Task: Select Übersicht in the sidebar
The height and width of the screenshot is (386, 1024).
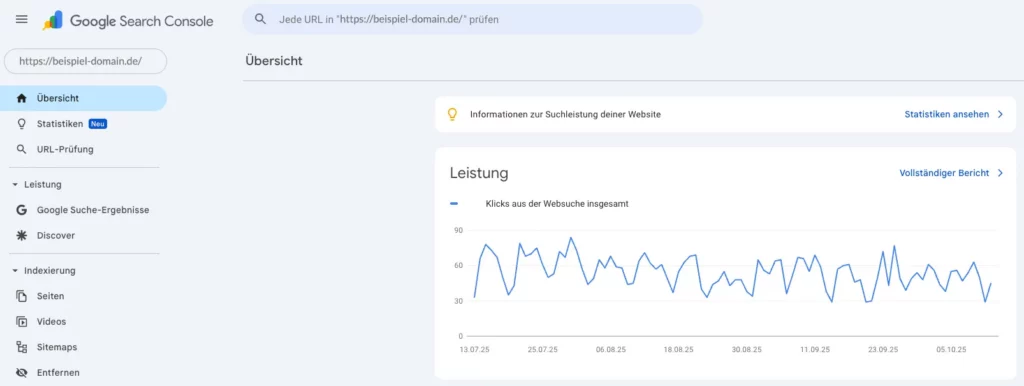Action: pos(83,99)
